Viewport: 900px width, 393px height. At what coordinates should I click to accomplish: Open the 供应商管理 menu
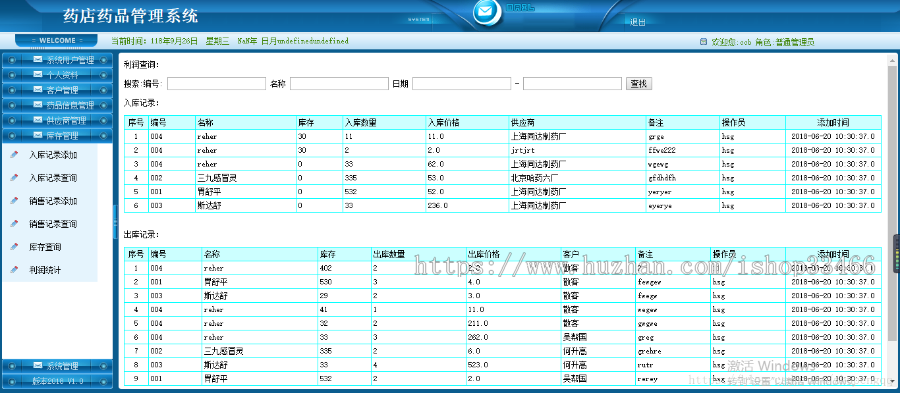57,120
